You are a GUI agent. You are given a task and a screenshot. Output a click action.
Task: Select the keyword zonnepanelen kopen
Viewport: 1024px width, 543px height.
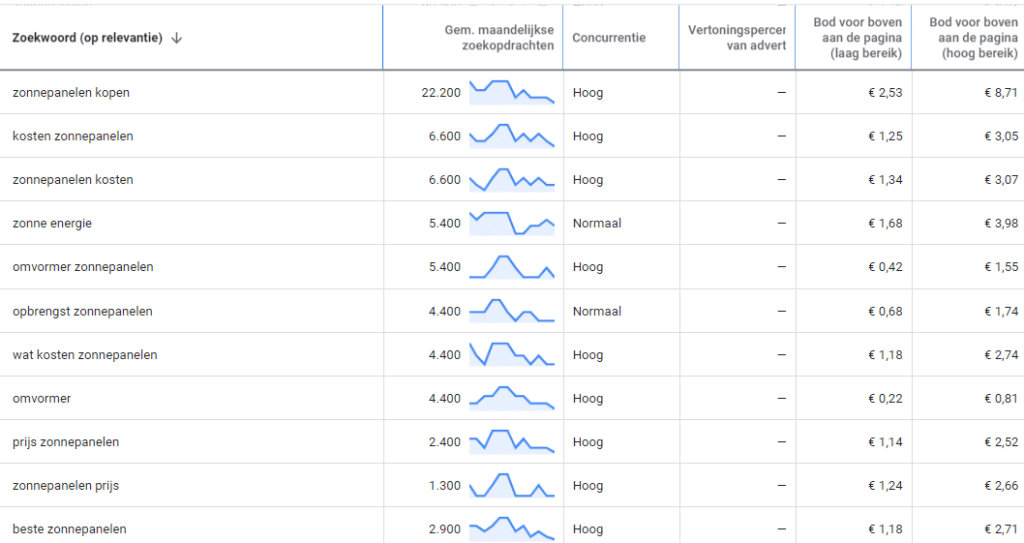point(71,92)
